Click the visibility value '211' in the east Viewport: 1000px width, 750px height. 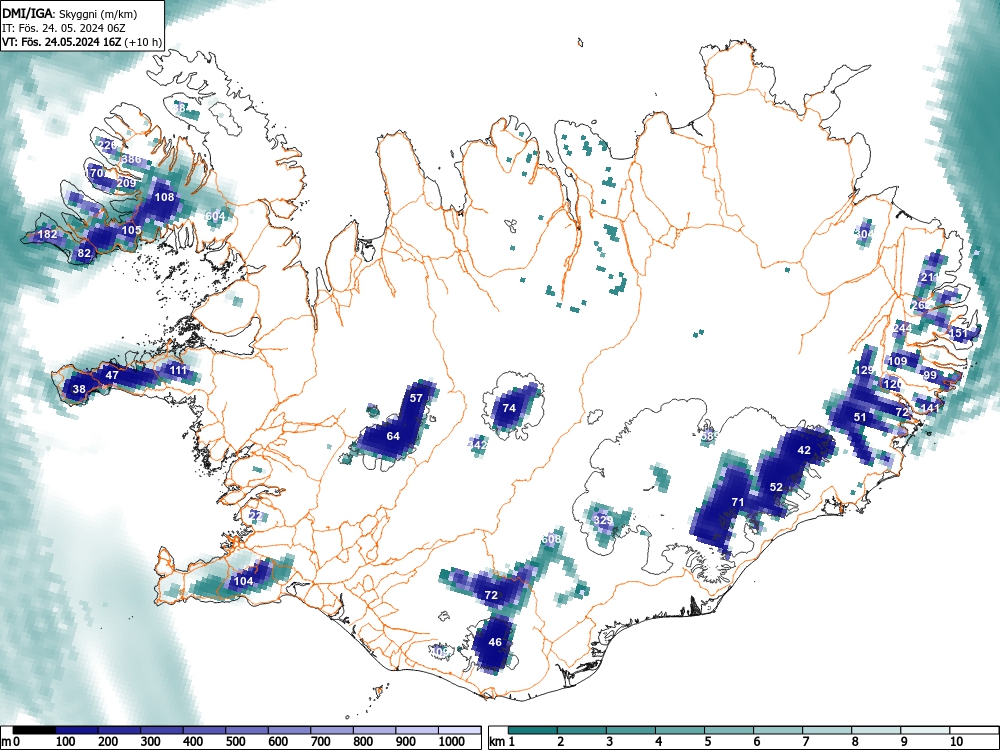click(x=930, y=277)
